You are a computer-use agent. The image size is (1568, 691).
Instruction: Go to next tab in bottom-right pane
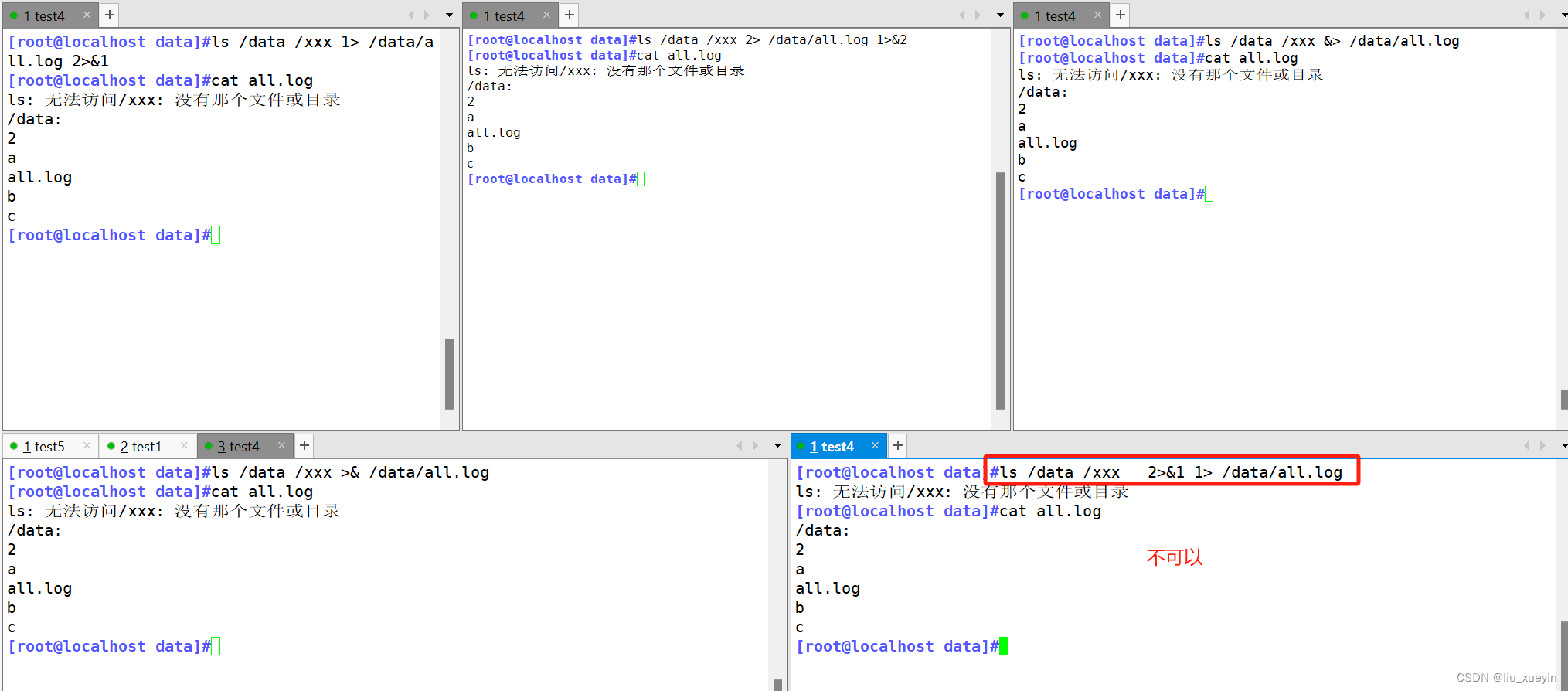1542,445
